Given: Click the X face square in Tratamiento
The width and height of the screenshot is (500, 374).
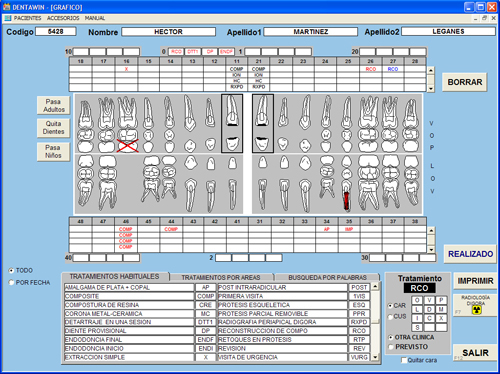Looking at the screenshot, I should (x=441, y=318).
